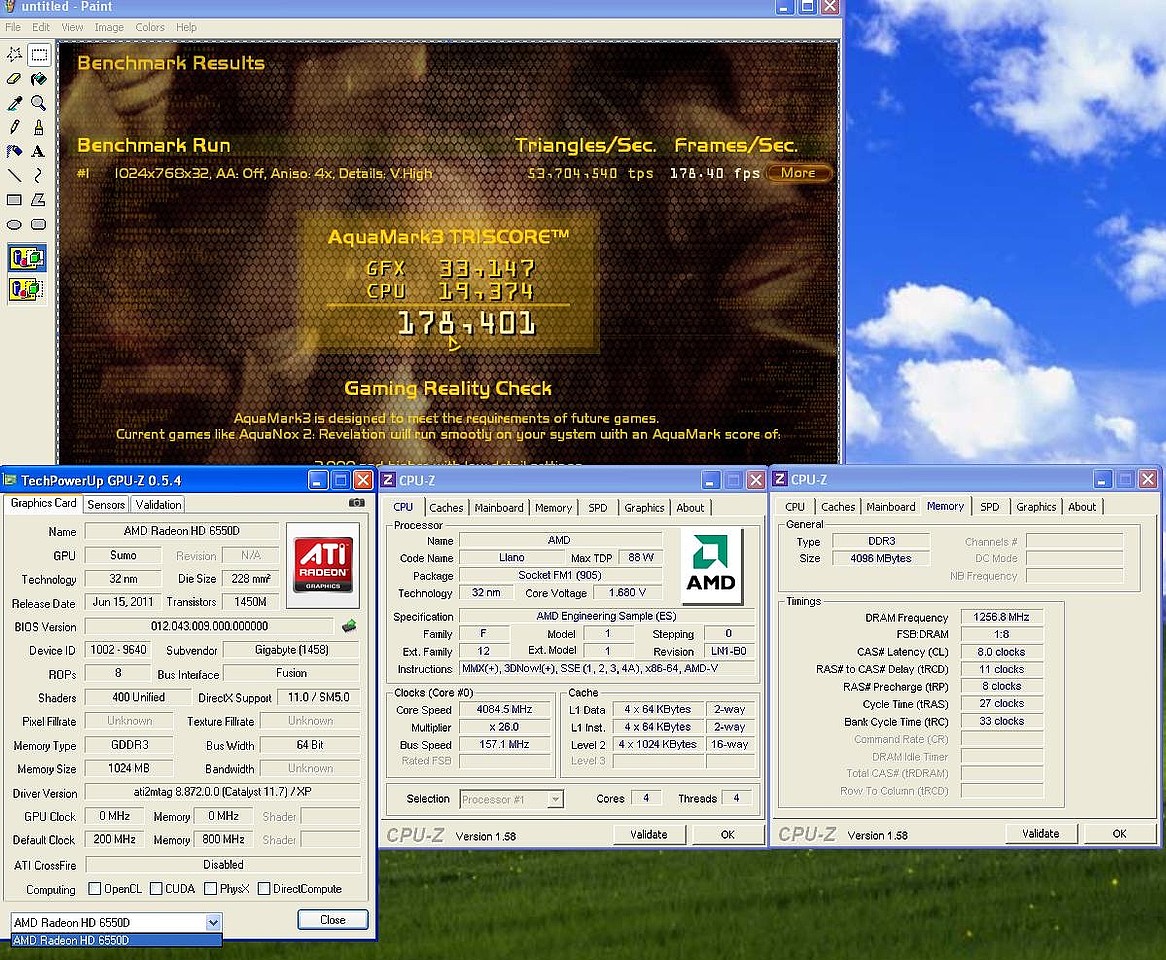Toggle the CUDA checkbox
The image size is (1166, 960).
tap(155, 889)
